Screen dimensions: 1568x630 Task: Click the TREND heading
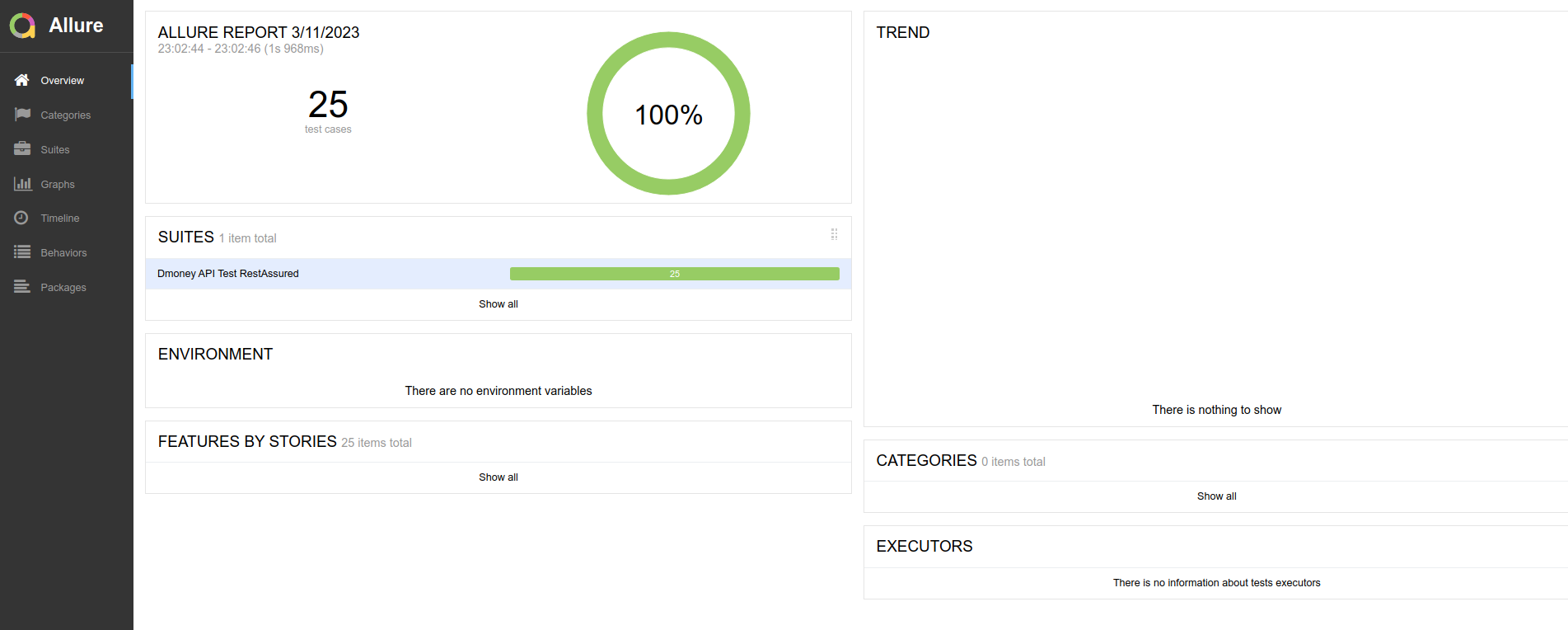(x=903, y=32)
